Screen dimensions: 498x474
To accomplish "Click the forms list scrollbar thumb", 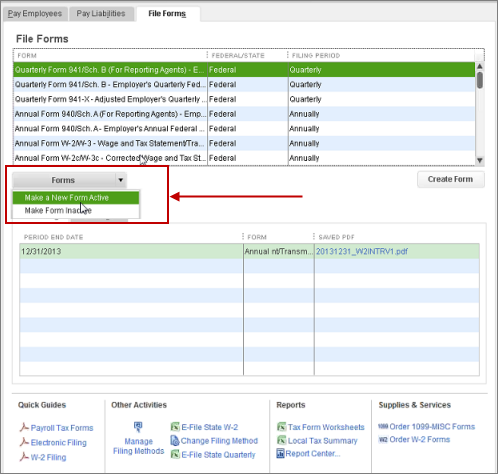I will (x=480, y=80).
